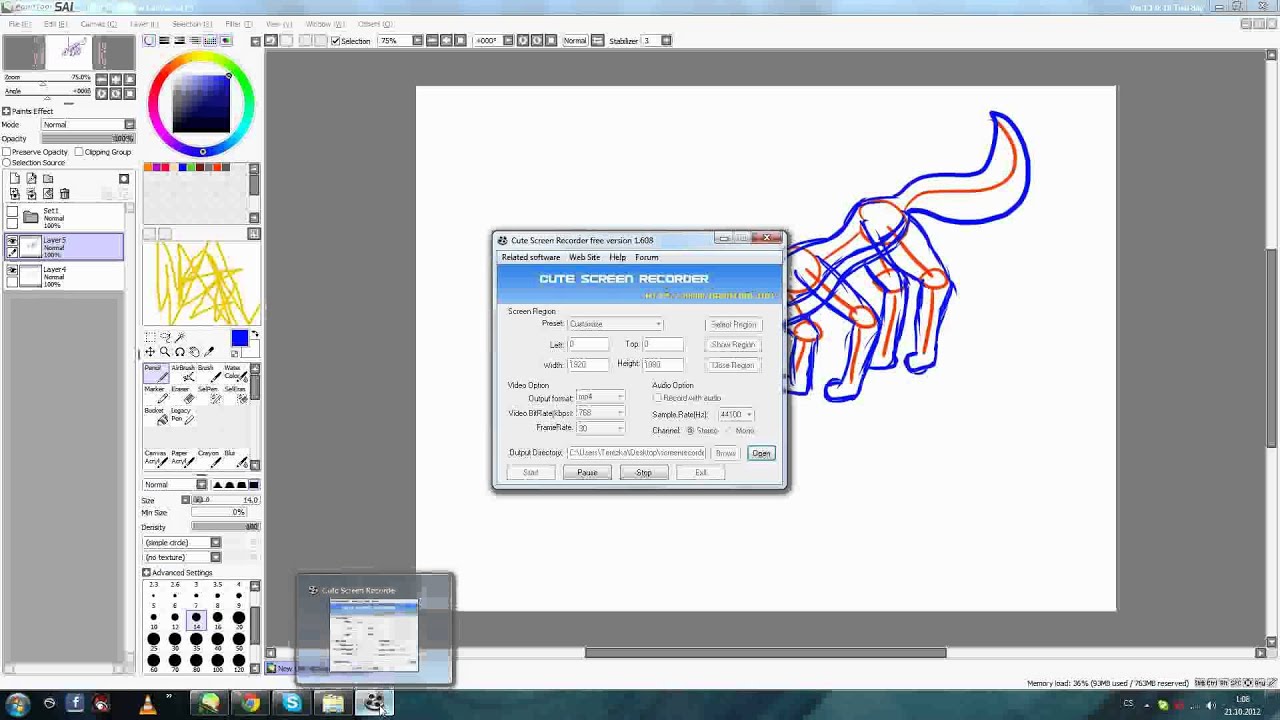Click the Stop recording button
The image size is (1280, 720).
pyautogui.click(x=644, y=473)
